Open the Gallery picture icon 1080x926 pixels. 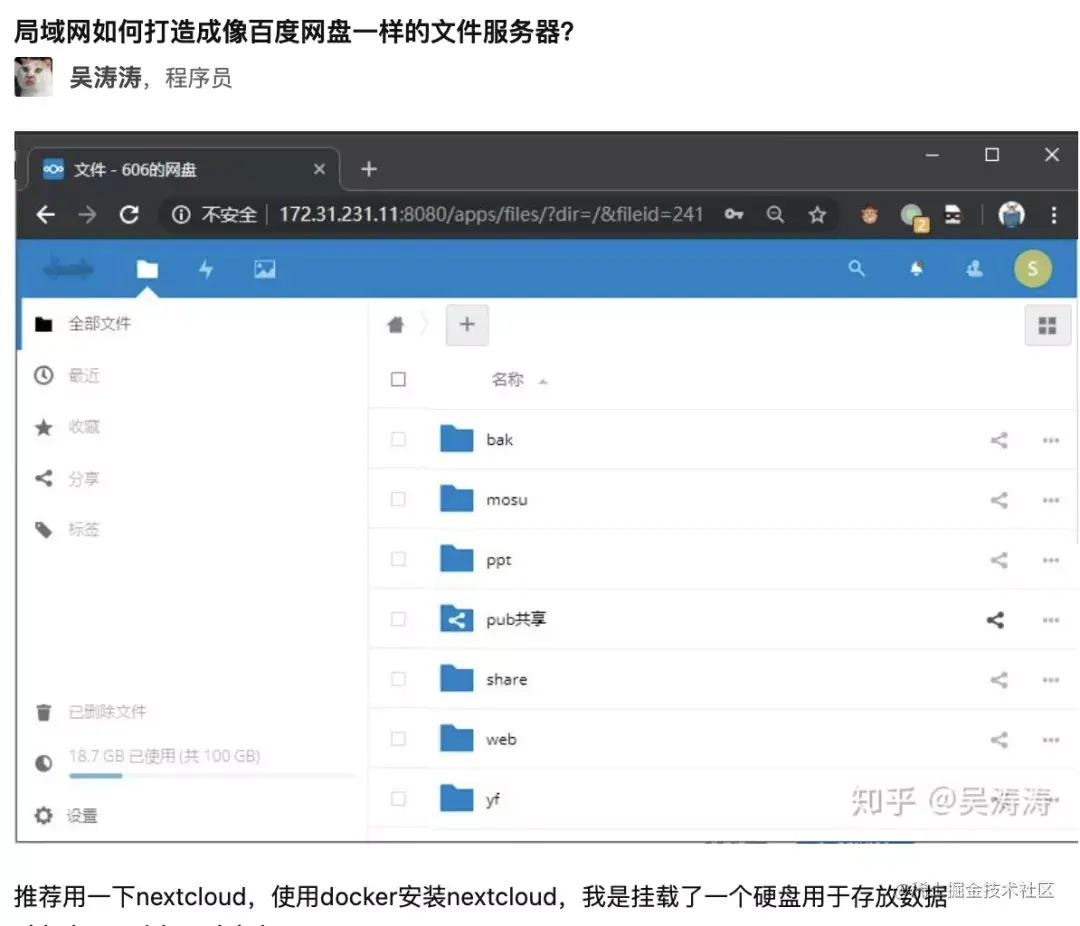point(264,269)
